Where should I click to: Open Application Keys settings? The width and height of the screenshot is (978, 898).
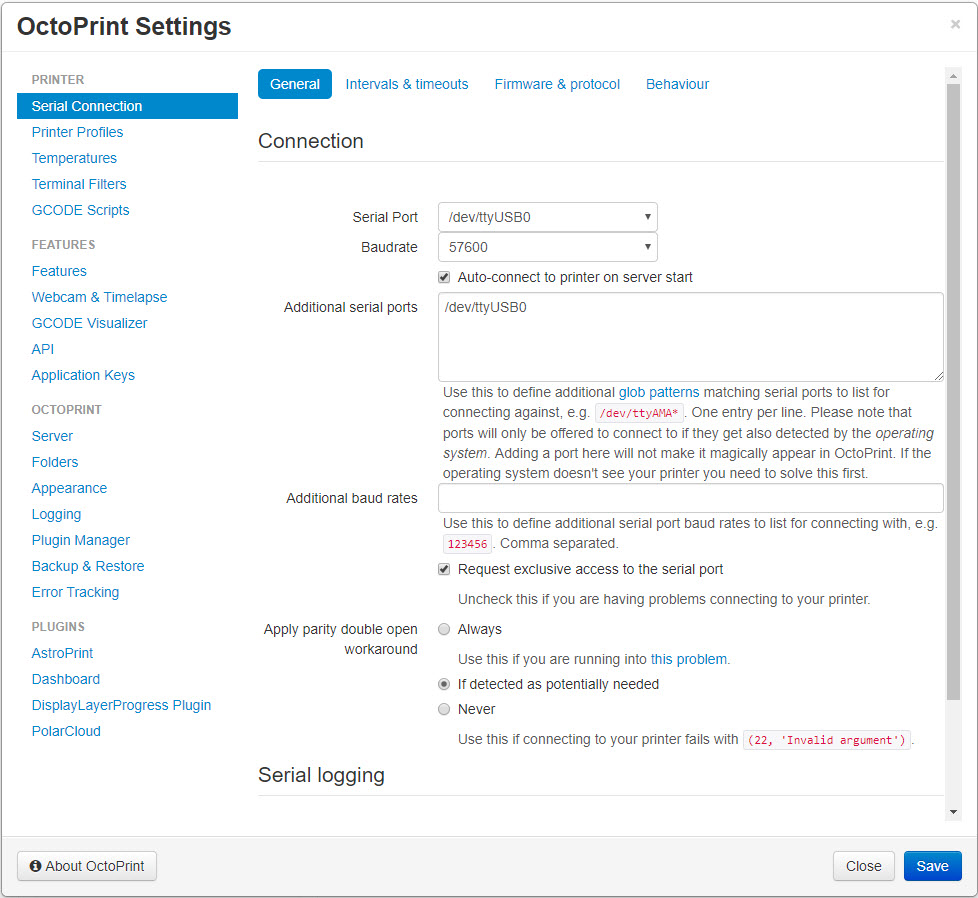83,375
